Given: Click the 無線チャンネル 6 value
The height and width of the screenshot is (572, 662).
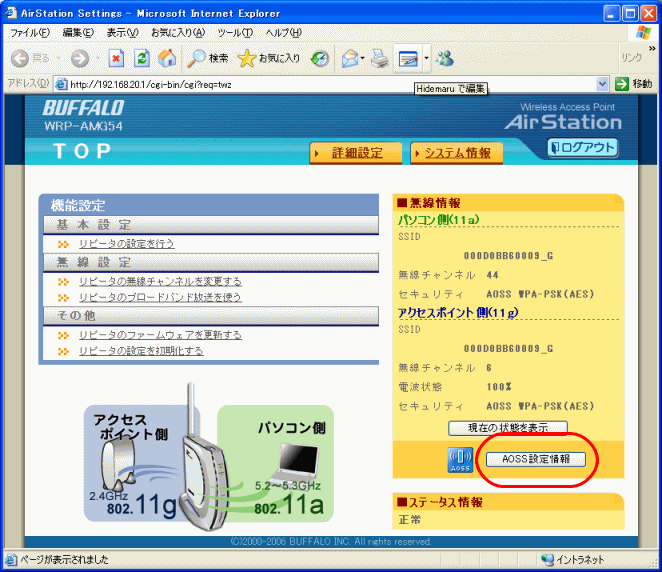Looking at the screenshot, I should 489,368.
